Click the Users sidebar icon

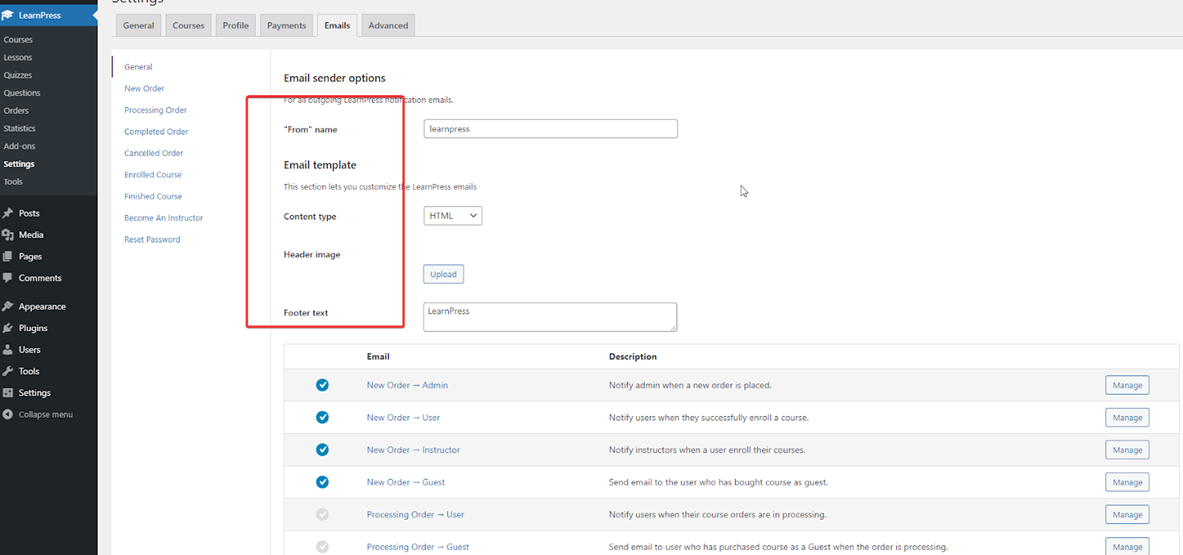(8, 350)
